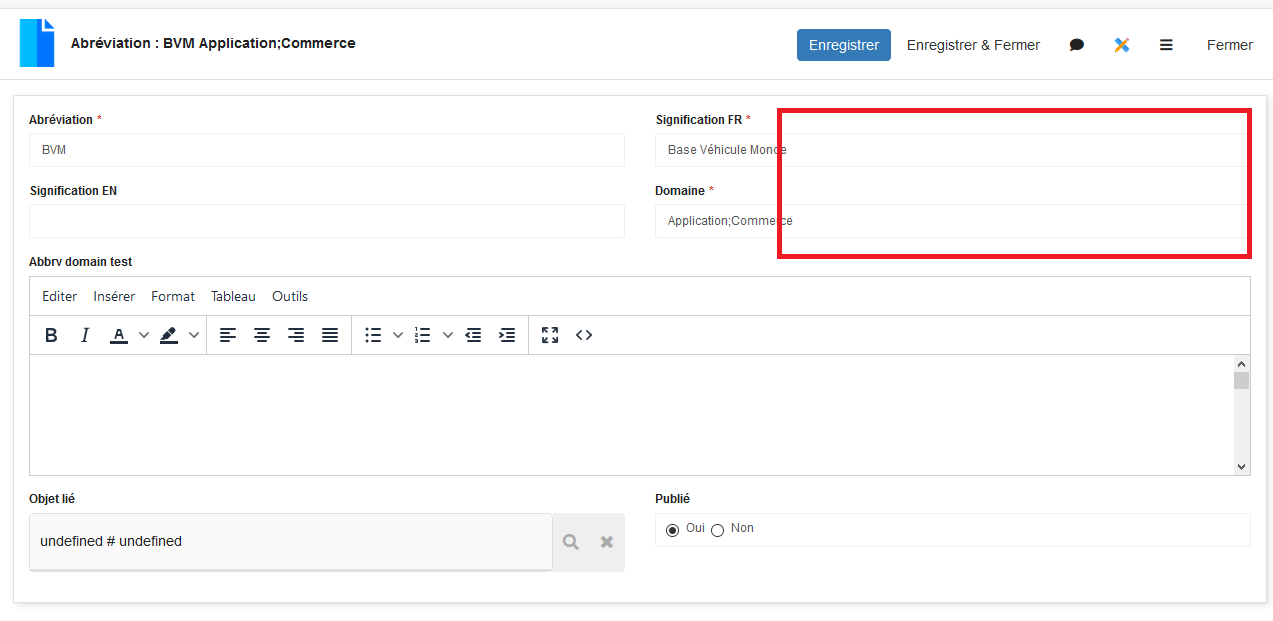1273x621 pixels.
Task: Open the Insérer menu
Action: (x=114, y=296)
